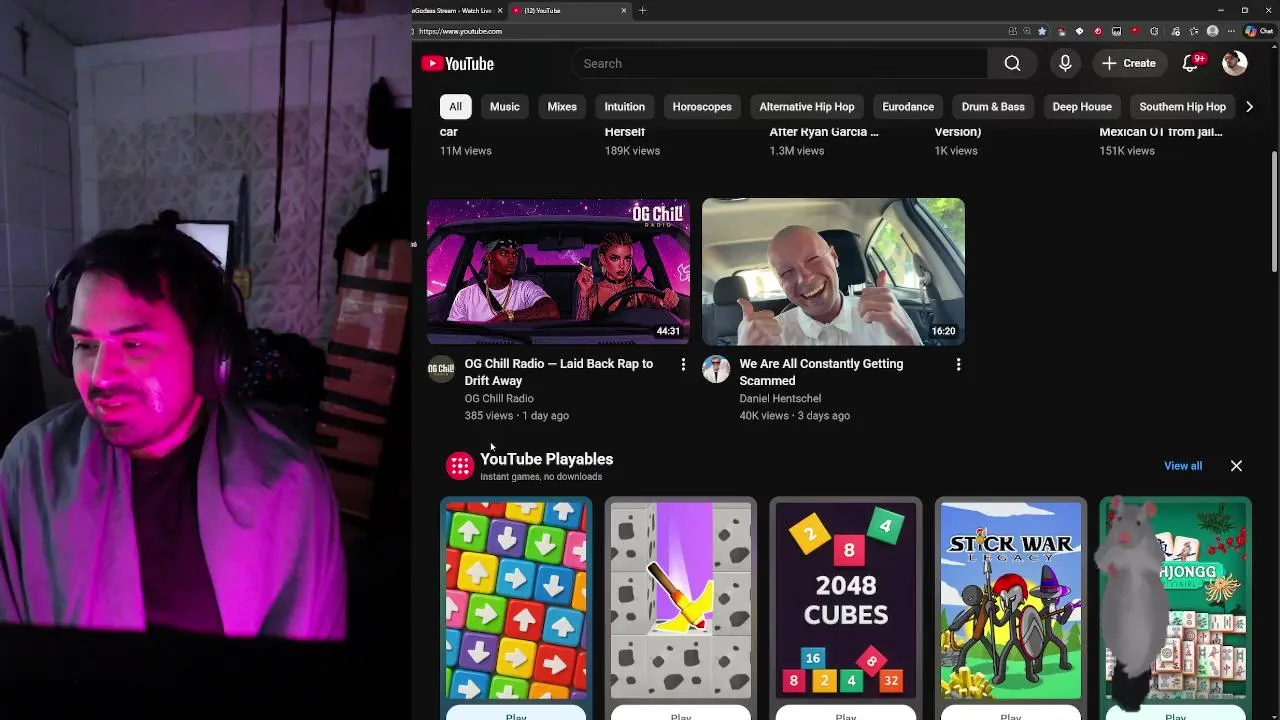Click the 11M views text
The width and height of the screenshot is (1280, 720).
click(x=466, y=151)
